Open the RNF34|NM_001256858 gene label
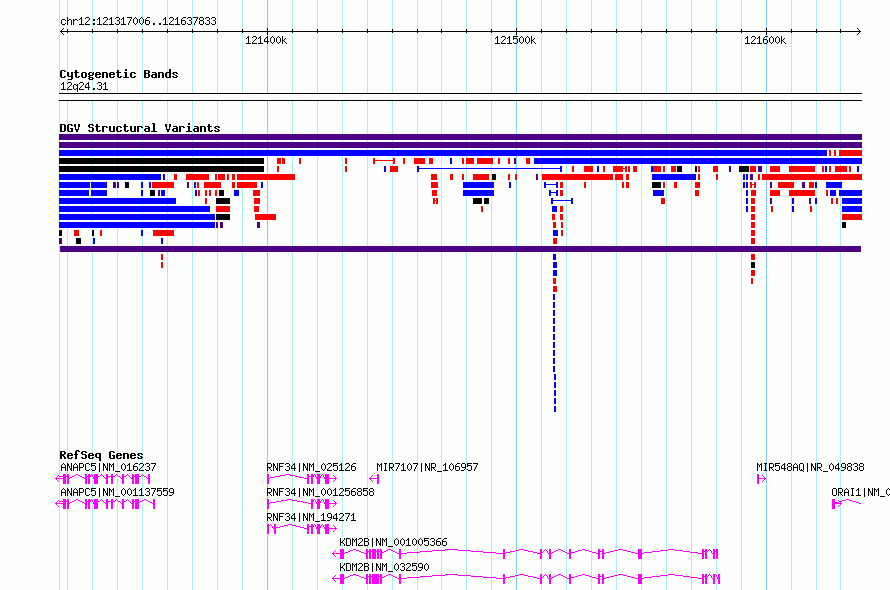 click(320, 492)
